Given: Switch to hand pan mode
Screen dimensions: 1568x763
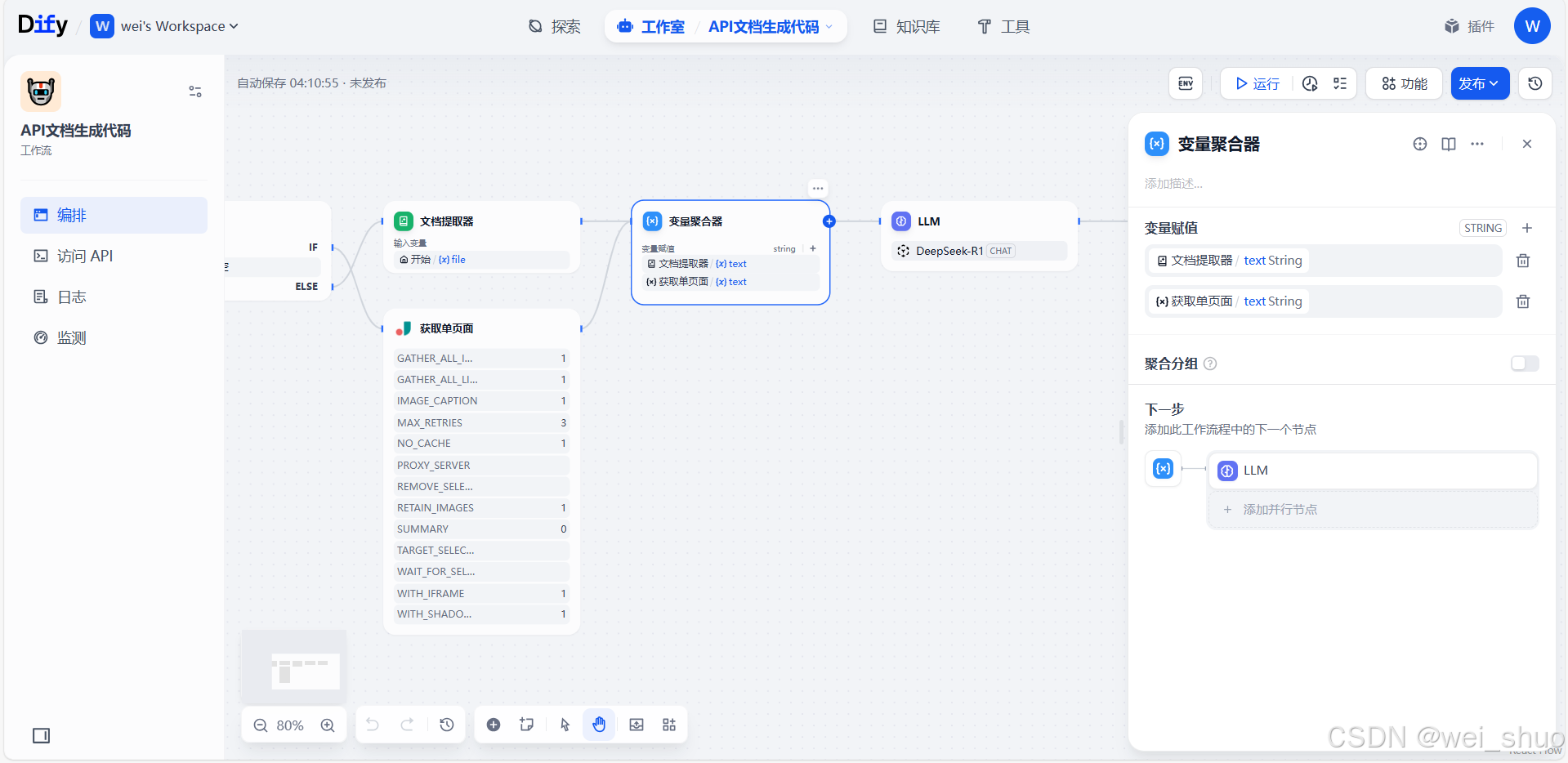Looking at the screenshot, I should 599,725.
